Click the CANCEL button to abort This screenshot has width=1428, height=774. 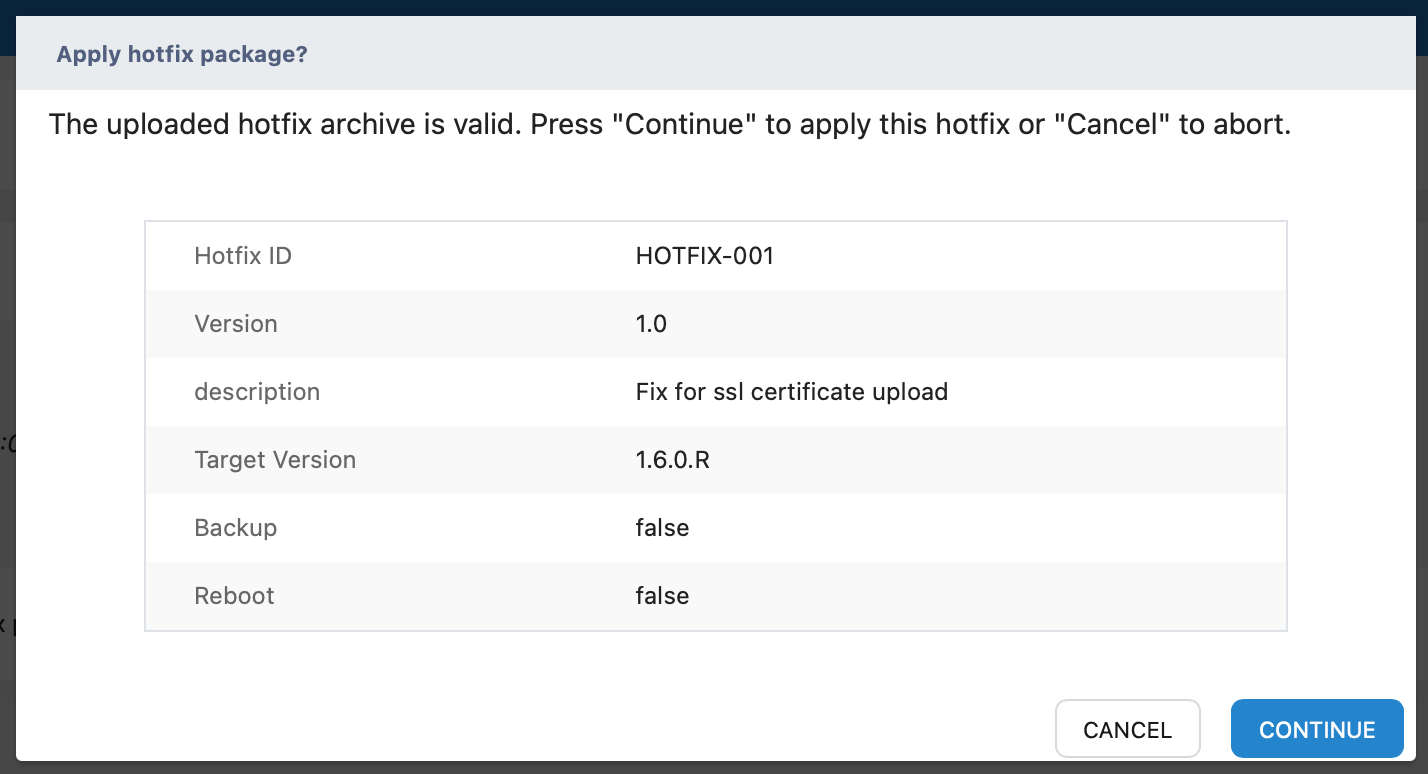(x=1127, y=729)
